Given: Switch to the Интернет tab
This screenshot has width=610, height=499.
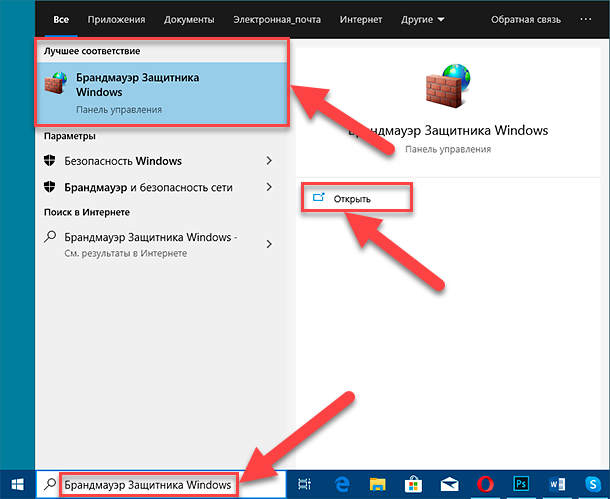Looking at the screenshot, I should [361, 19].
